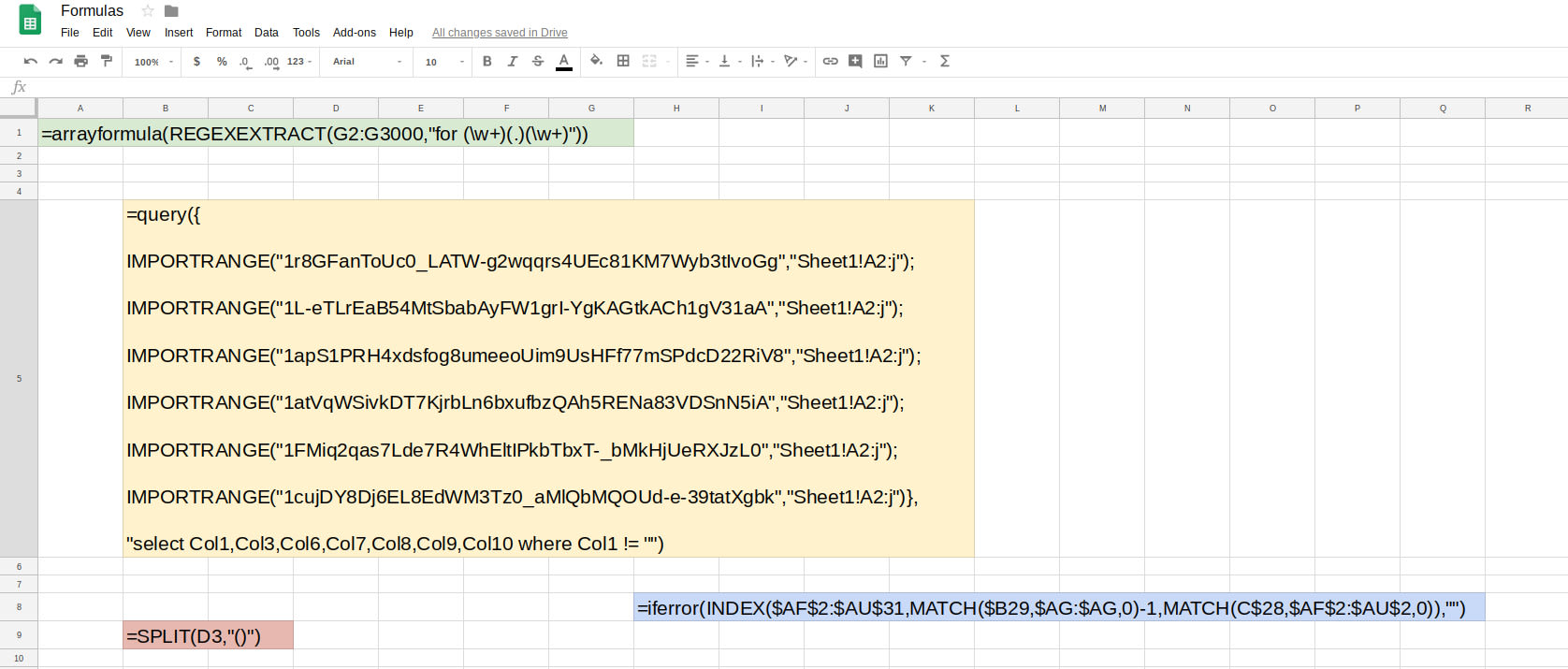The width and height of the screenshot is (1568, 669).
Task: Rename the Formulas document title
Action: click(92, 10)
